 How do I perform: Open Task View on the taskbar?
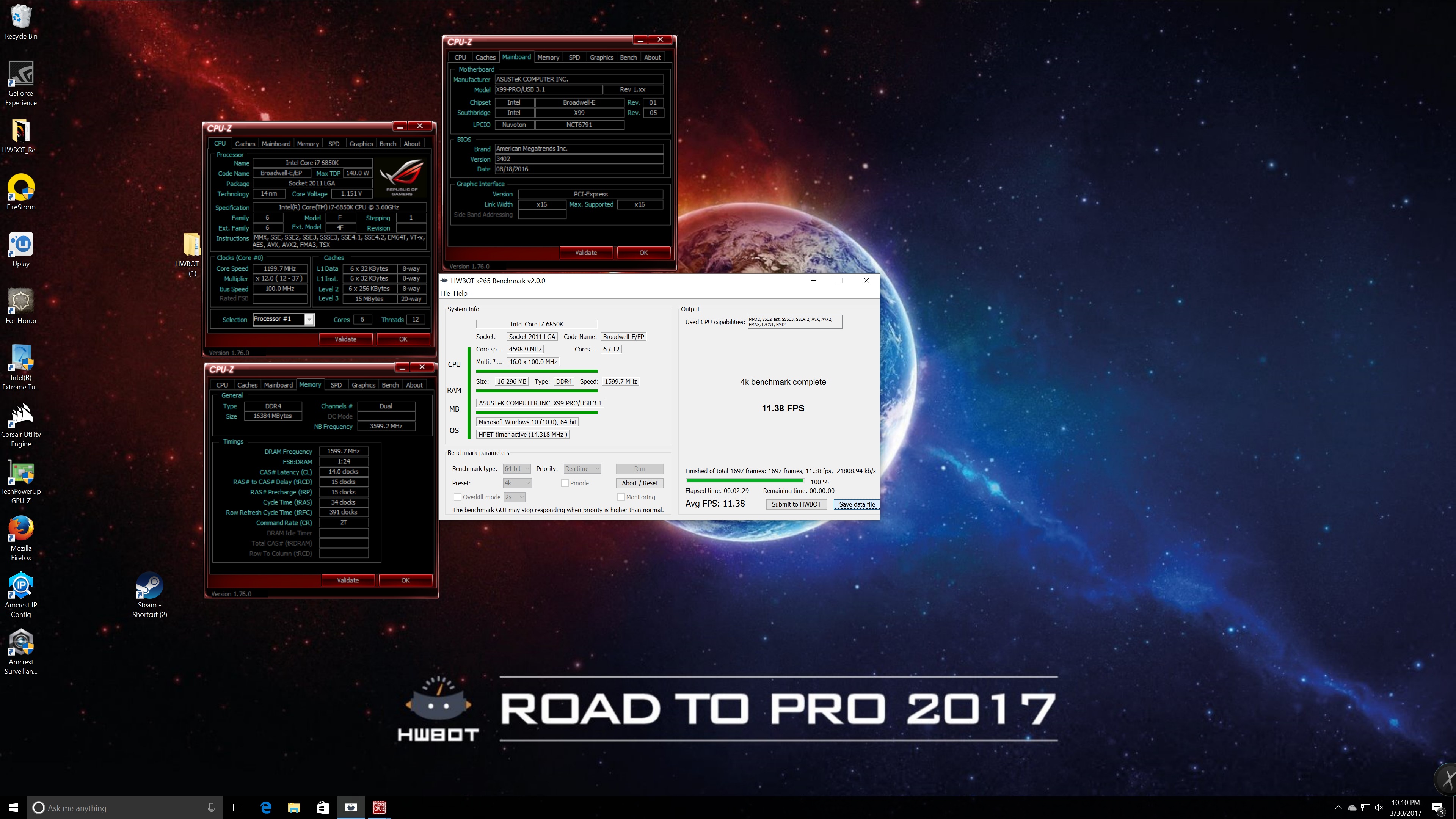237,808
